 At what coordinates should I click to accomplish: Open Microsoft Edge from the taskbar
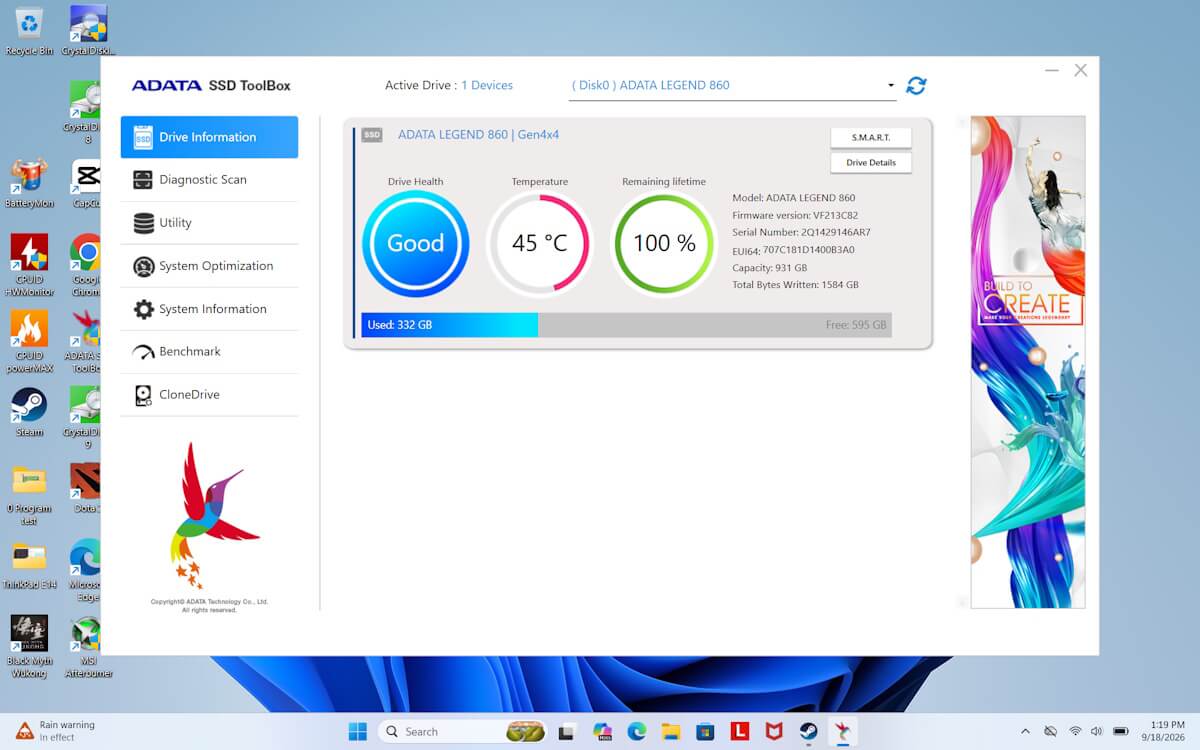tap(637, 731)
